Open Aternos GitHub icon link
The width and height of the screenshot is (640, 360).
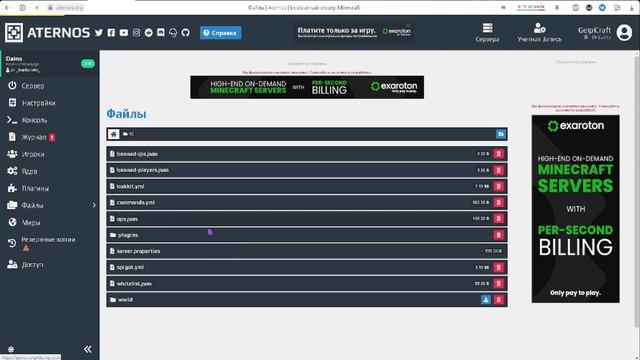click(186, 33)
